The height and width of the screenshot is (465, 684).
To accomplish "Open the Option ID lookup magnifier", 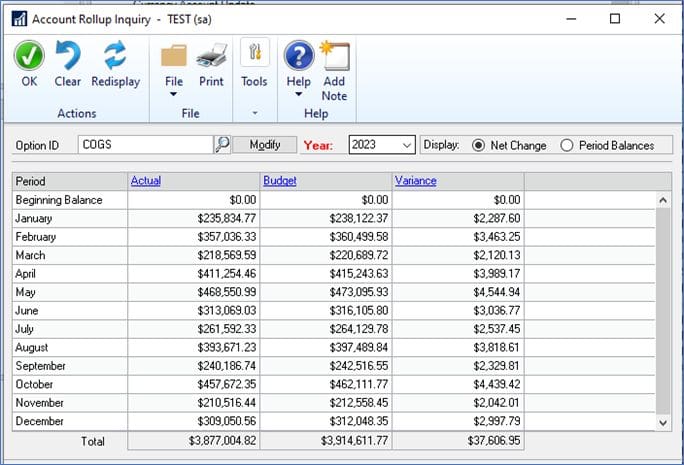I will pos(222,144).
